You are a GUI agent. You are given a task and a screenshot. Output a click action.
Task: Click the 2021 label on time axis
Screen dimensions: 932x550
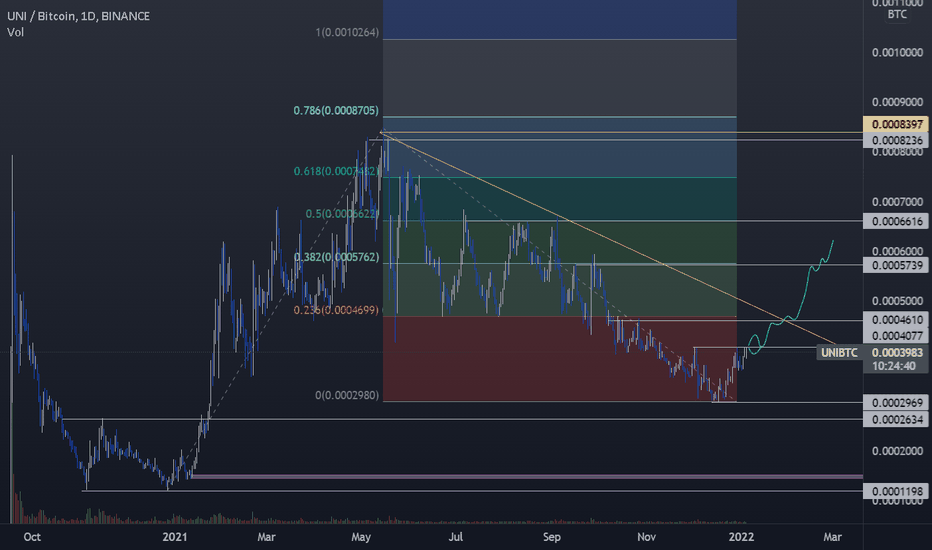pyautogui.click(x=175, y=537)
